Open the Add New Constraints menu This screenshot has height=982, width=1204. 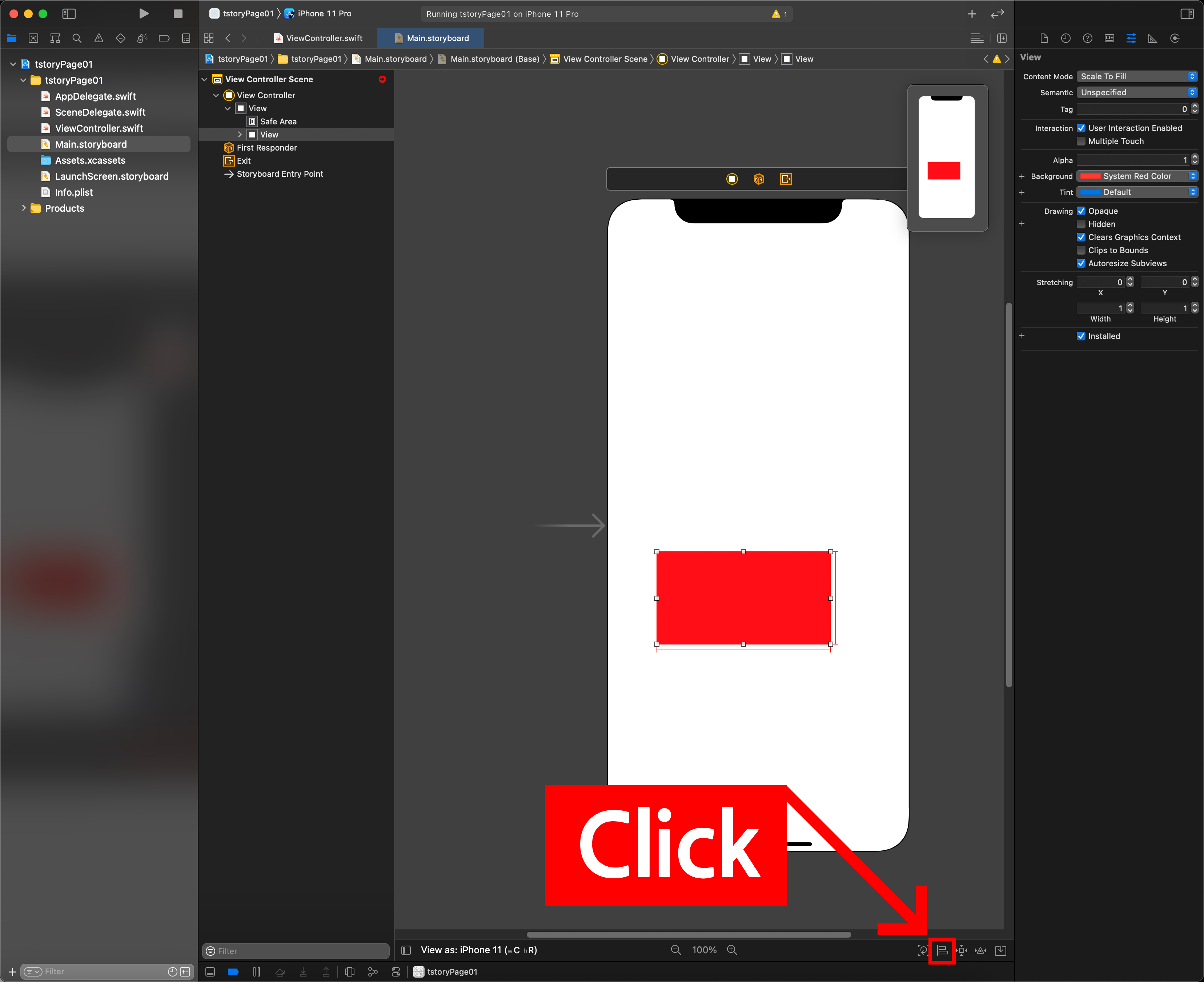click(x=962, y=950)
